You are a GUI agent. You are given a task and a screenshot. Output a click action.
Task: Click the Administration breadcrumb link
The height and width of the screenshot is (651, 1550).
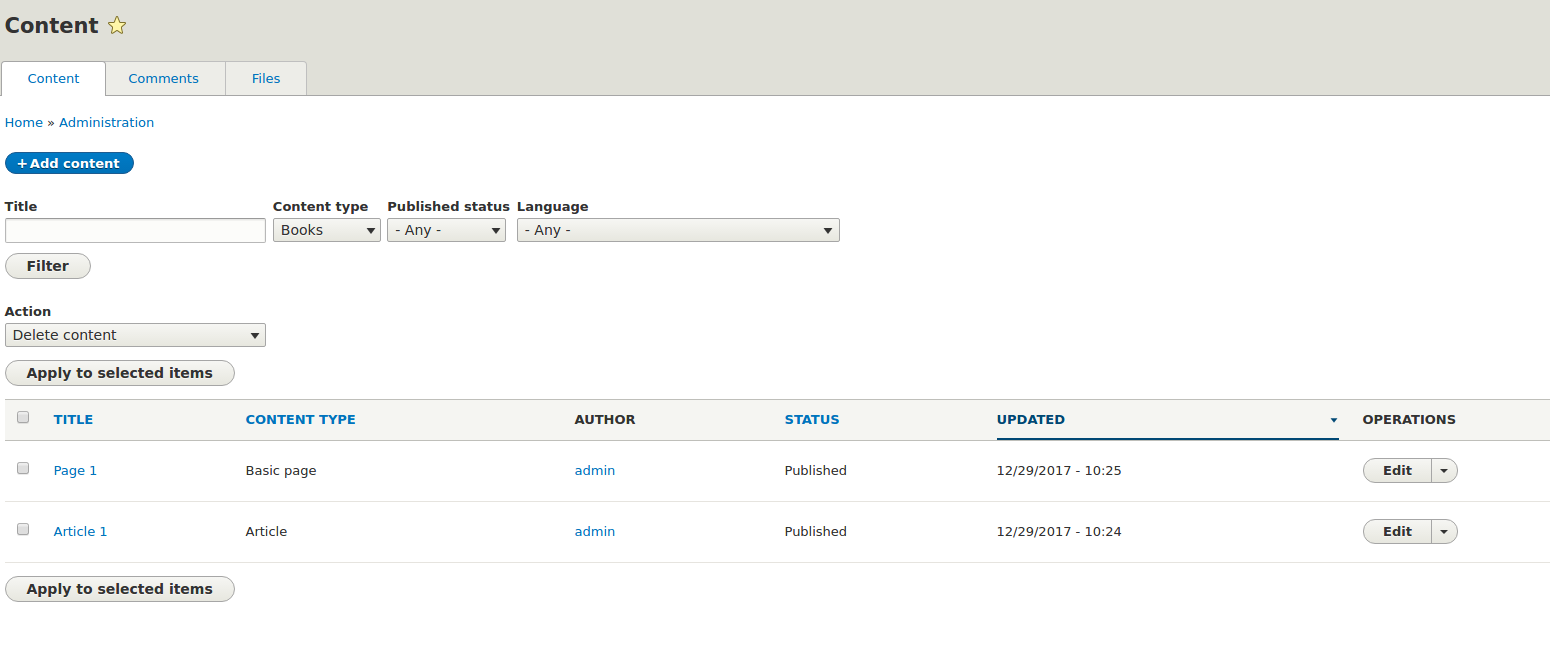click(107, 123)
